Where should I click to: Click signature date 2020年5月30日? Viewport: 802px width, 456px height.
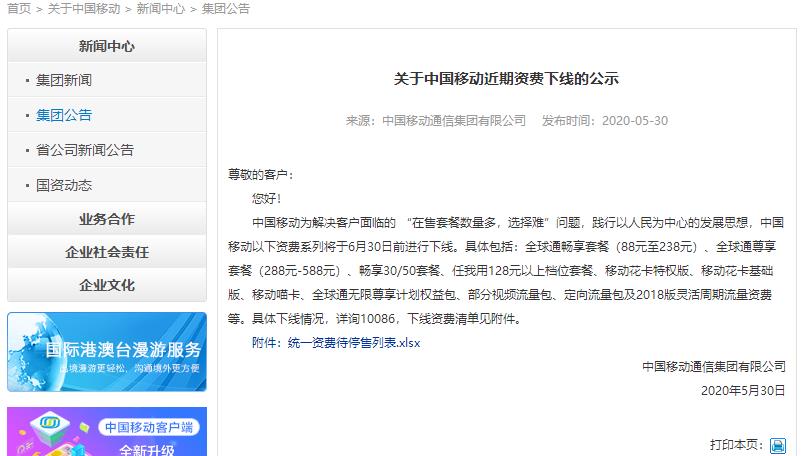coord(743,391)
